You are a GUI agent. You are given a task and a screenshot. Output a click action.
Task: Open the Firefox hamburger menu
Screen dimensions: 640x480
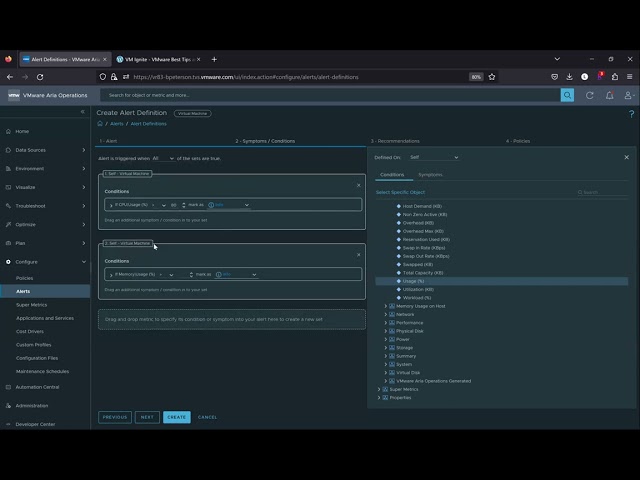coord(630,77)
